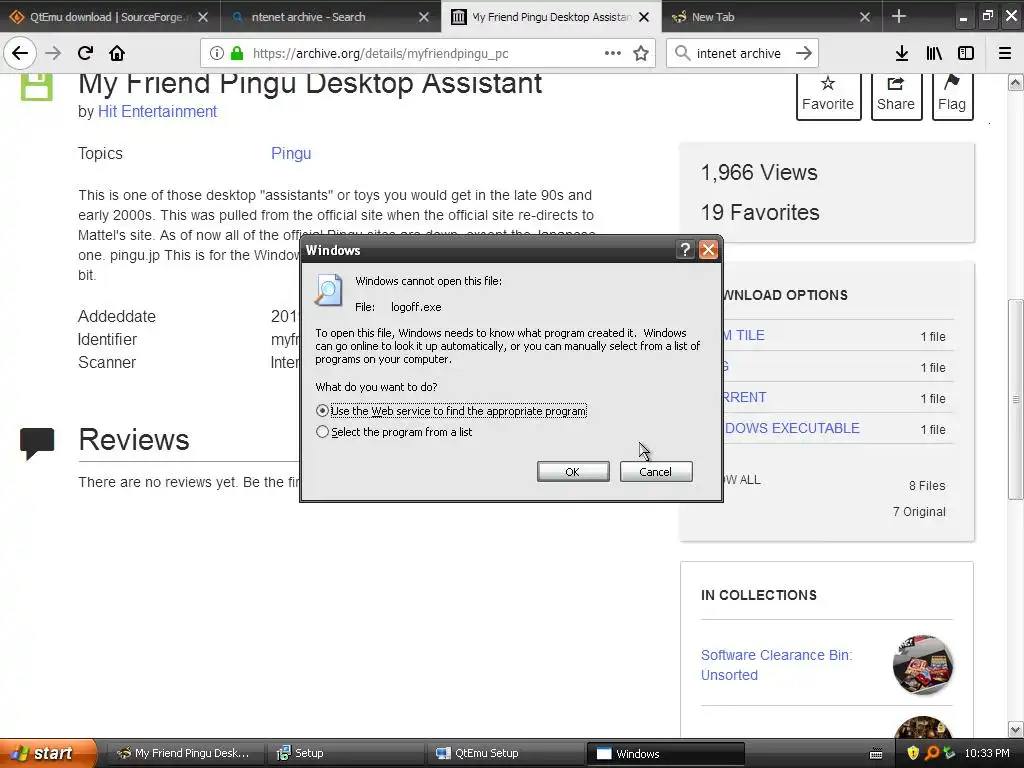This screenshot has height=768, width=1024.
Task: Click the Share button on the page
Action: [896, 95]
